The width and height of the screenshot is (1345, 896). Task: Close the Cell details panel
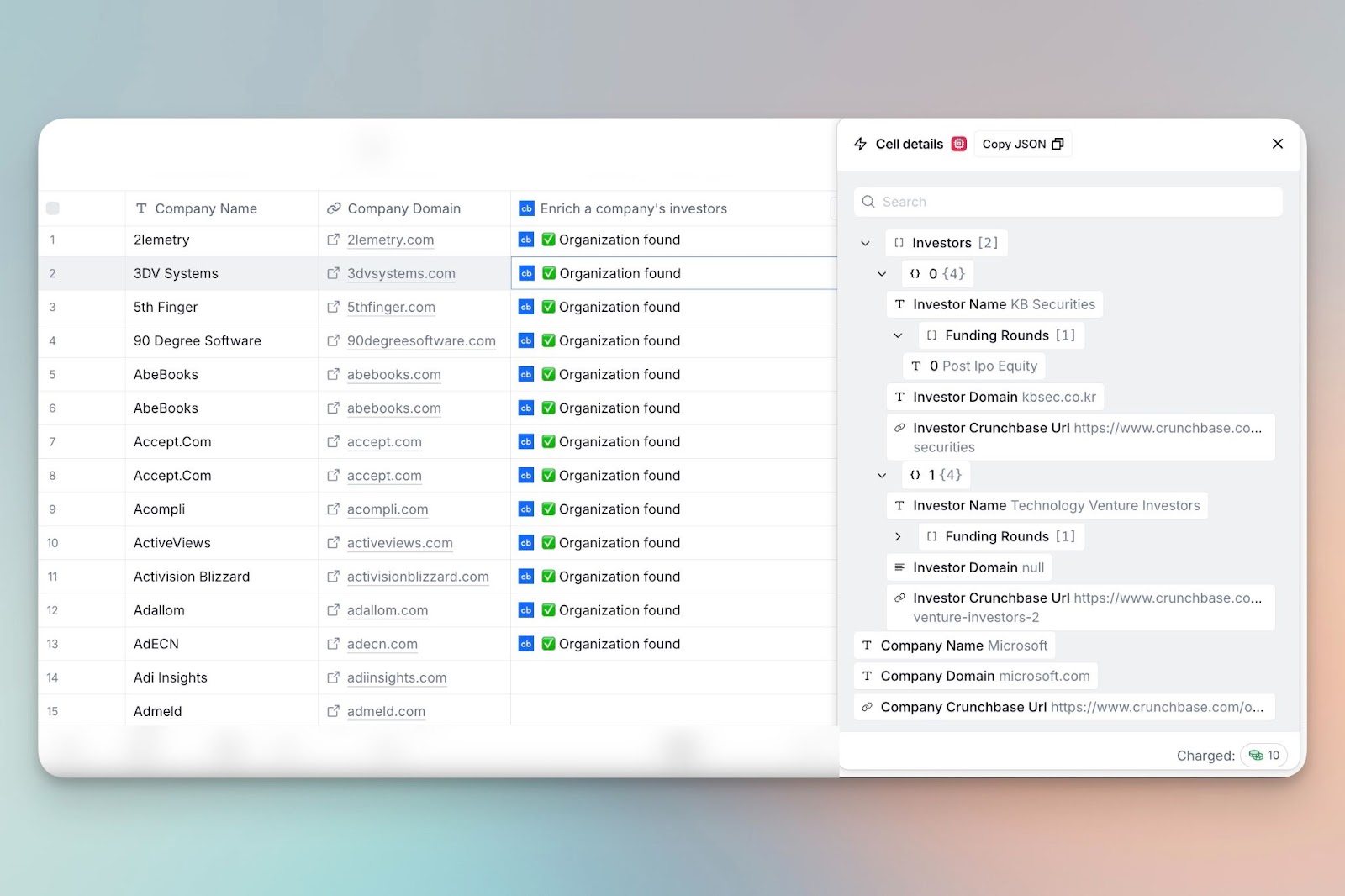point(1278,144)
